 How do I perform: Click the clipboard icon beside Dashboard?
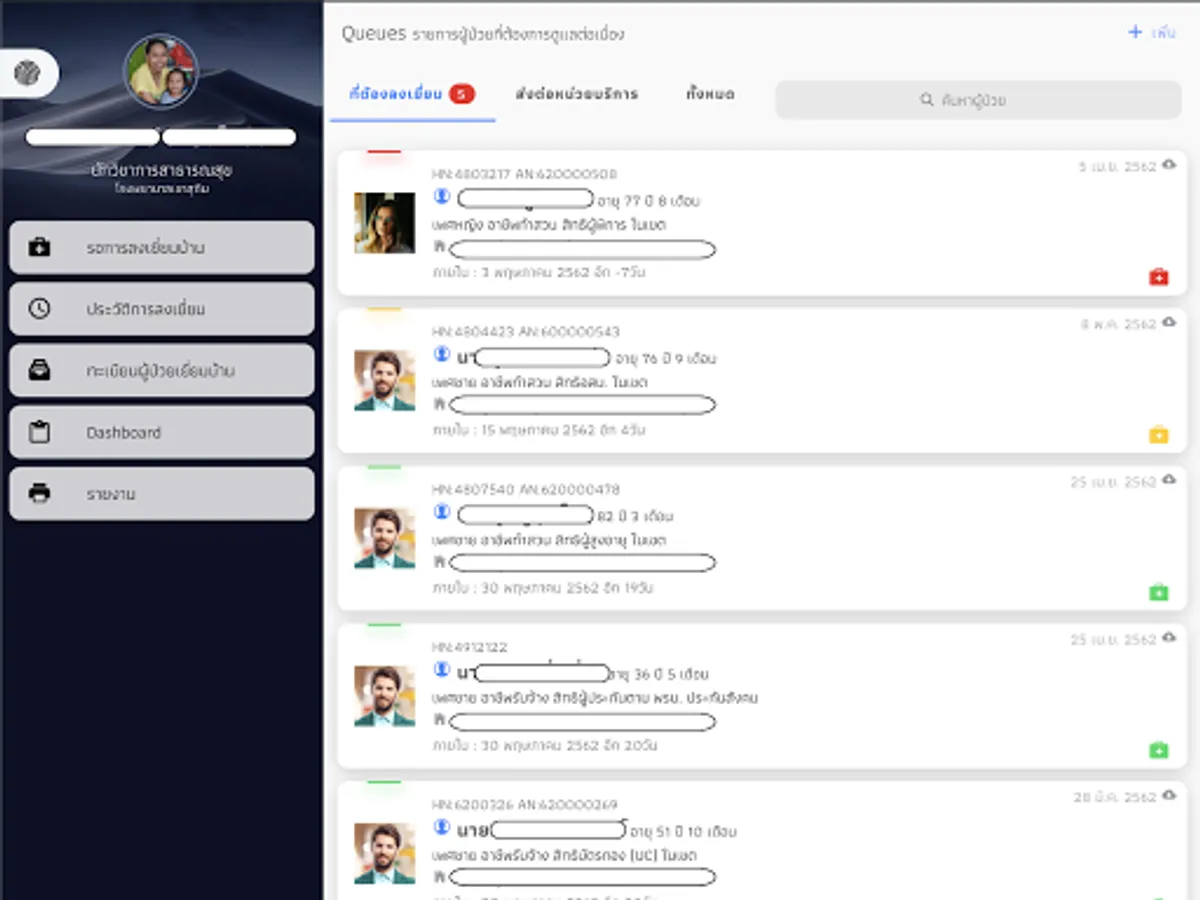click(x=39, y=432)
